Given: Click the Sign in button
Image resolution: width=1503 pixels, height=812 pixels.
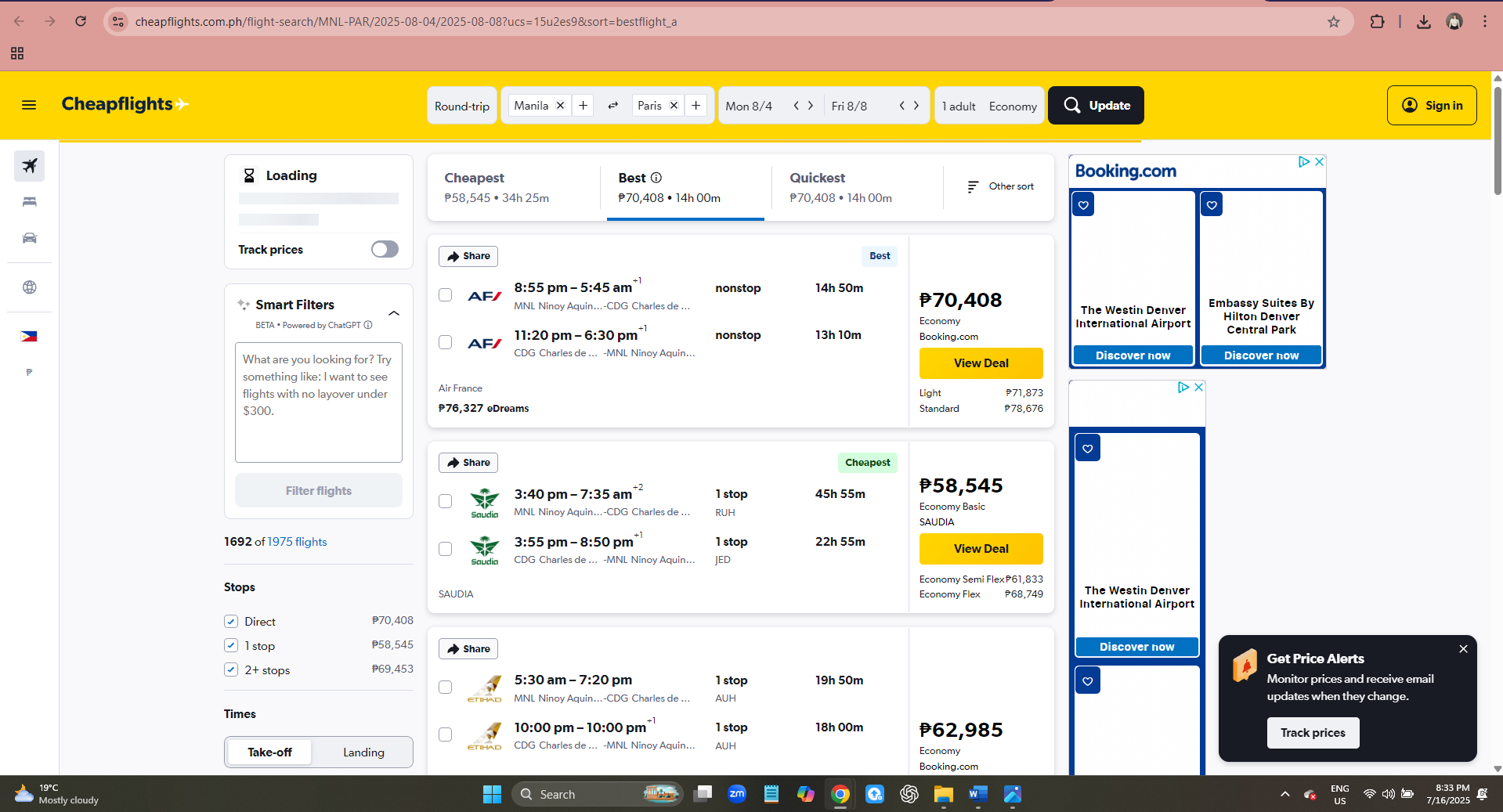Looking at the screenshot, I should [x=1432, y=106].
